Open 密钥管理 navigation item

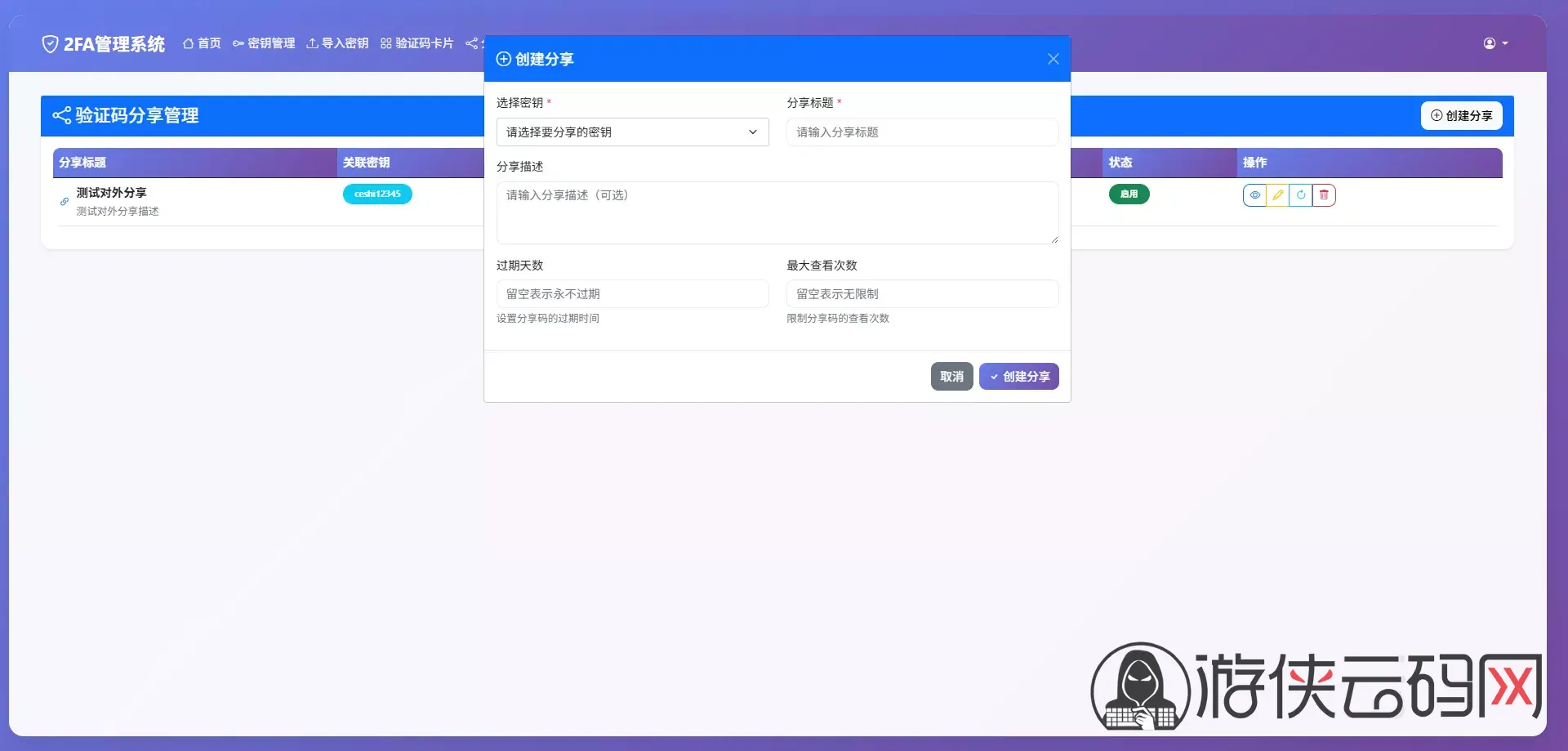coord(264,43)
